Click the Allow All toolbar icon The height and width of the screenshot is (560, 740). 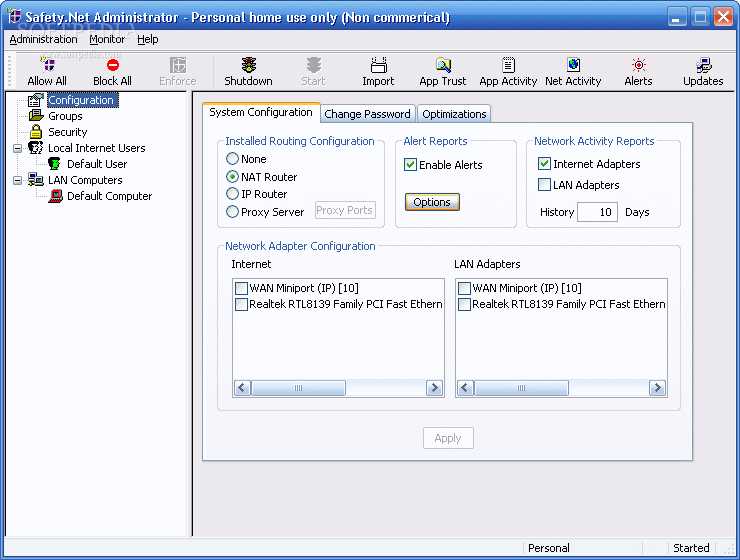pyautogui.click(x=48, y=65)
